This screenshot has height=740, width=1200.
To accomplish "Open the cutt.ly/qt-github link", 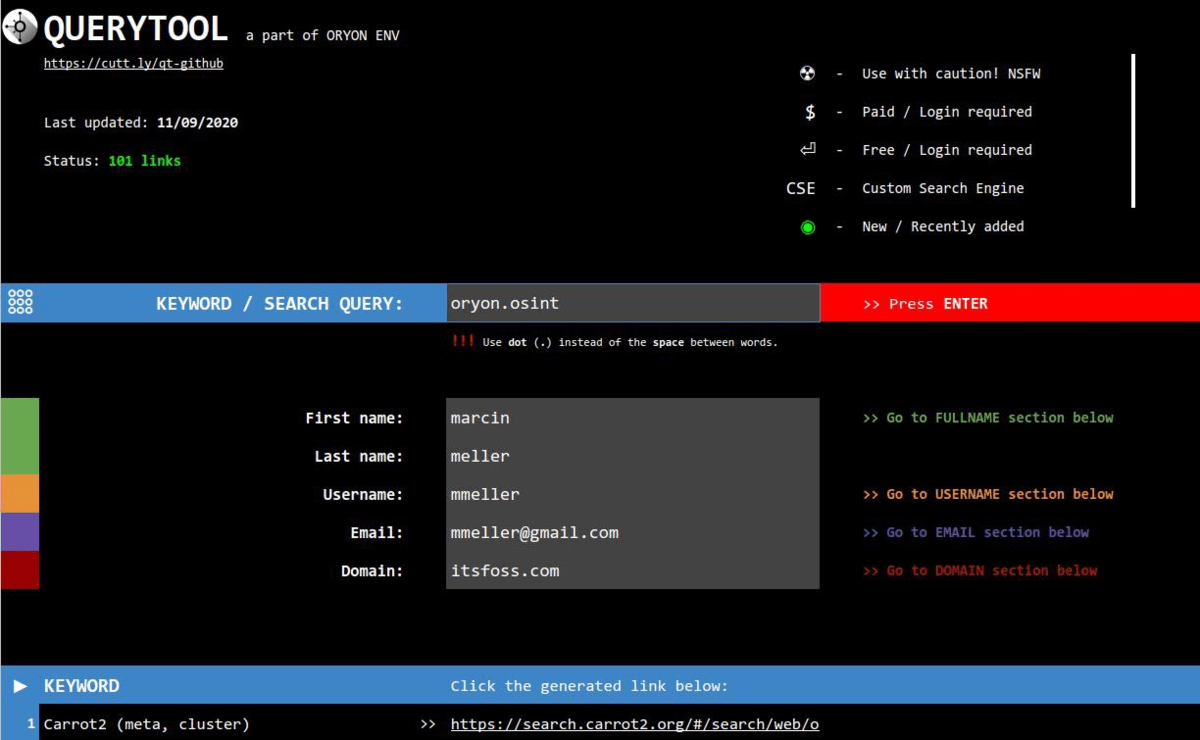I will 134,62.
